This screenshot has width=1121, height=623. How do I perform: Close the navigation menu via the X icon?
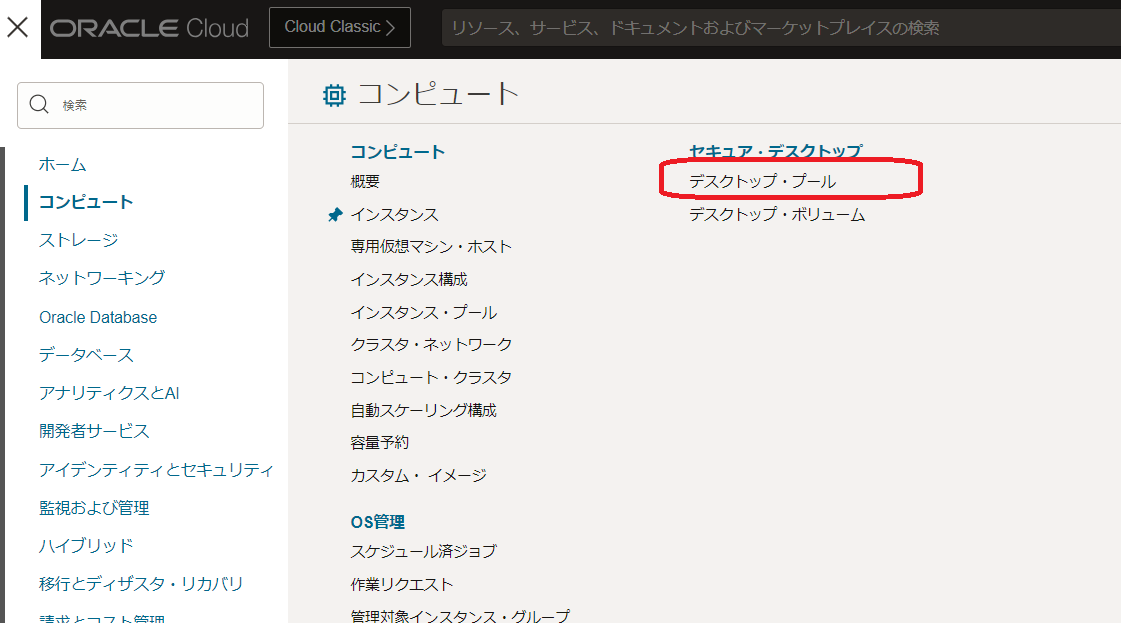point(17,27)
